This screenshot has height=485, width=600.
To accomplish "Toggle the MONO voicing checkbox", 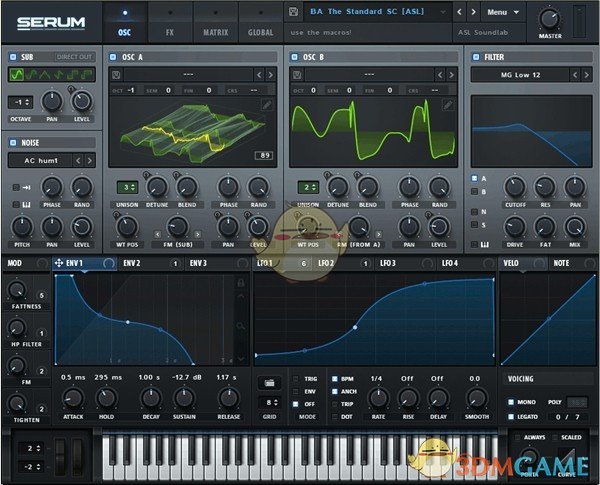I will [511, 402].
